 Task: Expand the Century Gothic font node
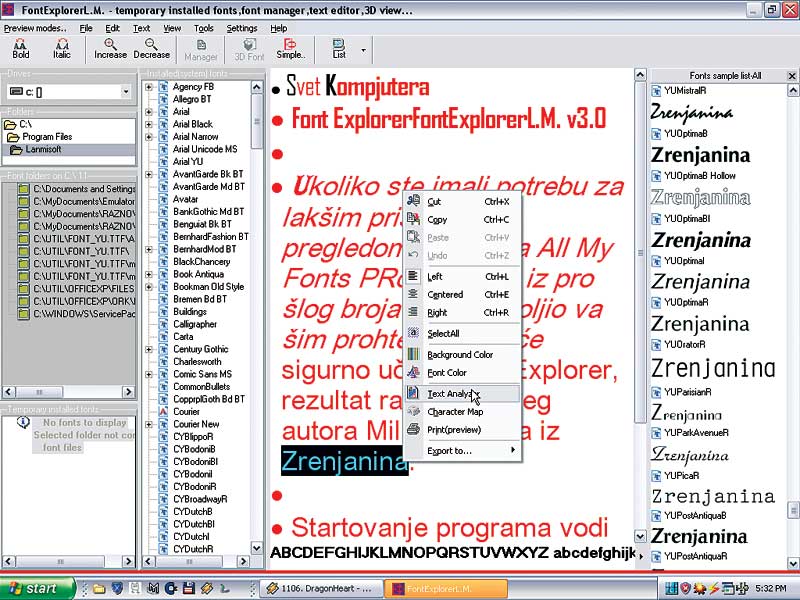(149, 349)
